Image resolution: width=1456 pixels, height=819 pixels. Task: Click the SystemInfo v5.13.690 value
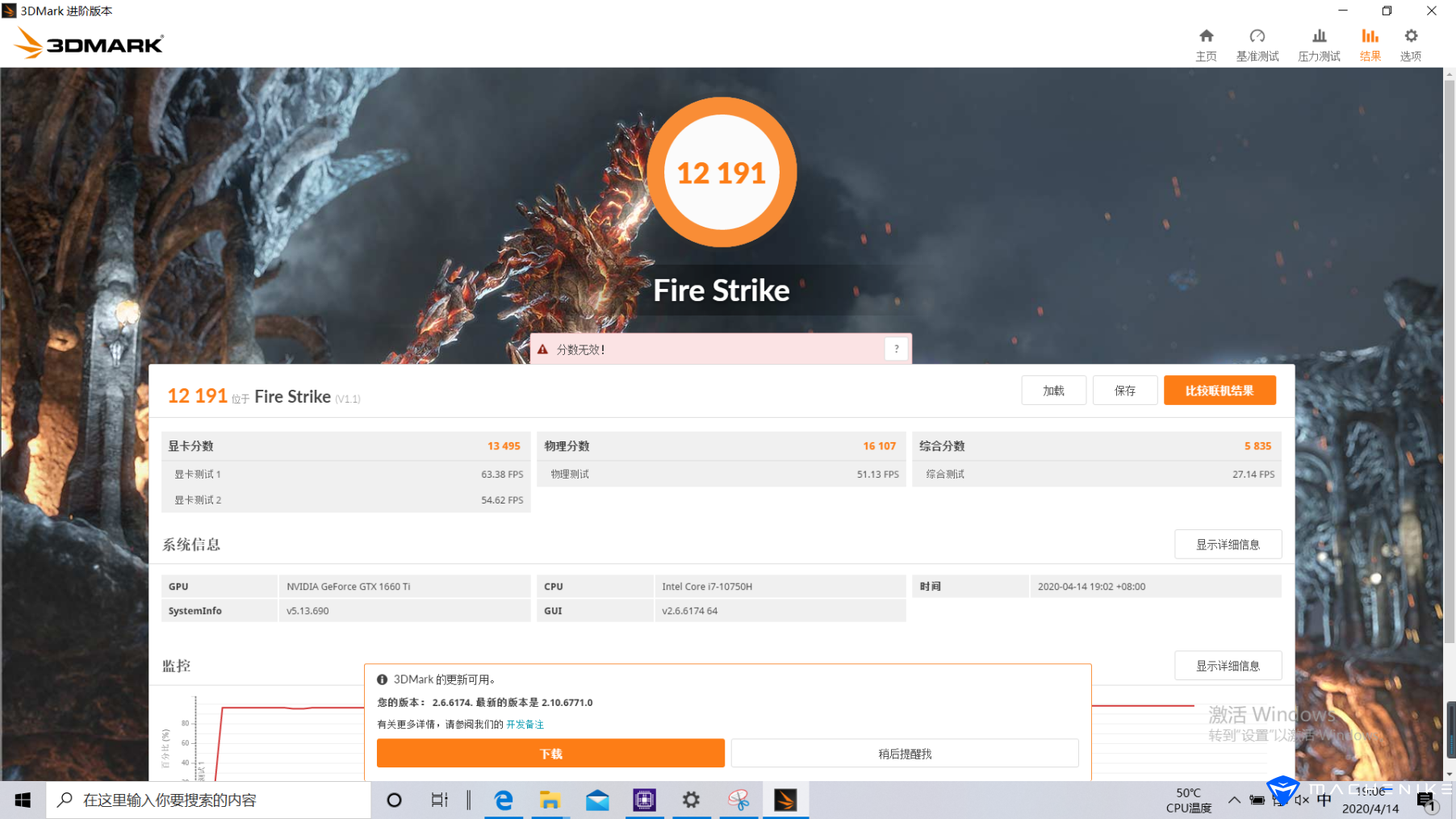pos(308,611)
